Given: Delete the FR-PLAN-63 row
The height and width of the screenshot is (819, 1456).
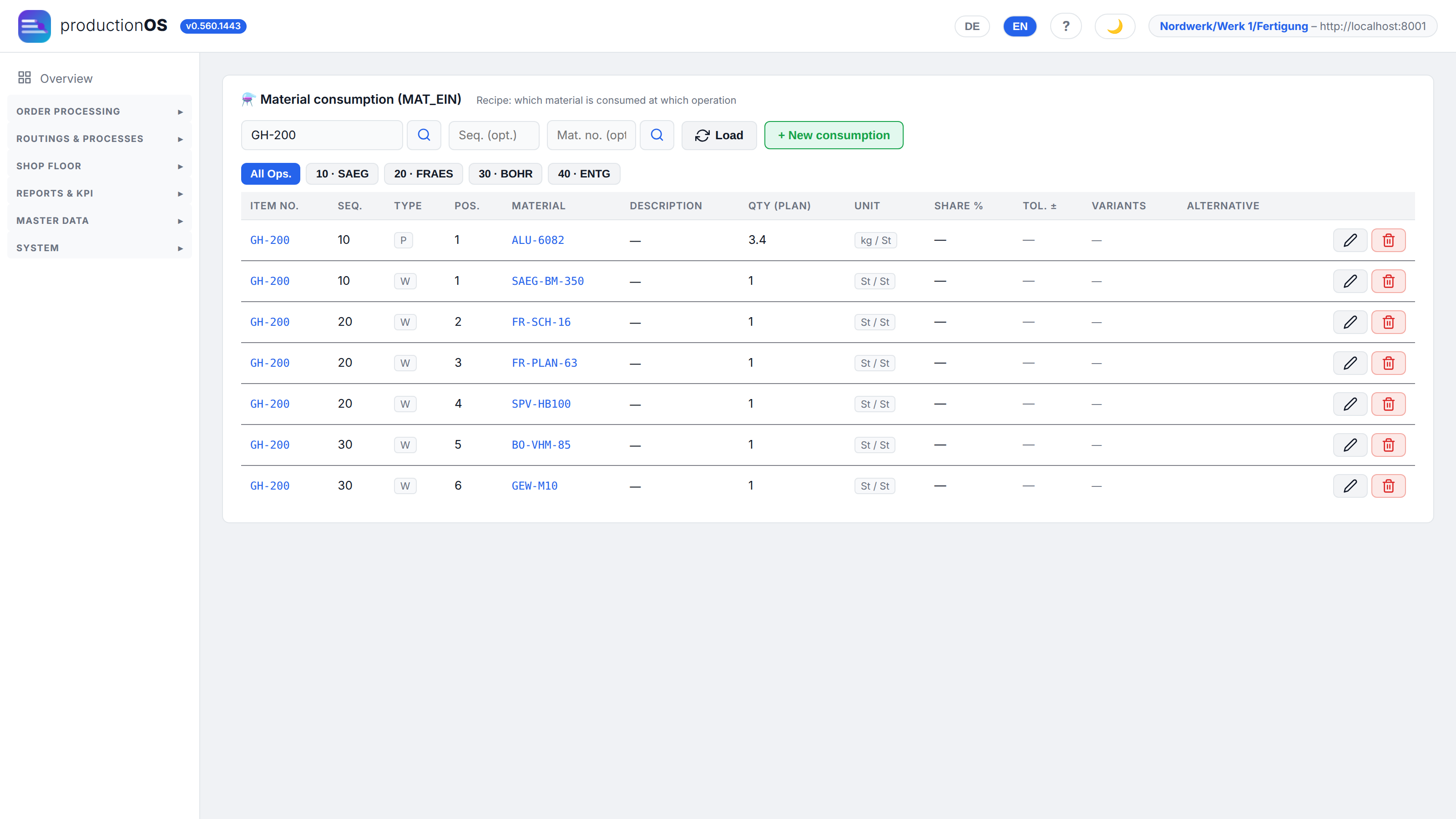Looking at the screenshot, I should tap(1388, 363).
